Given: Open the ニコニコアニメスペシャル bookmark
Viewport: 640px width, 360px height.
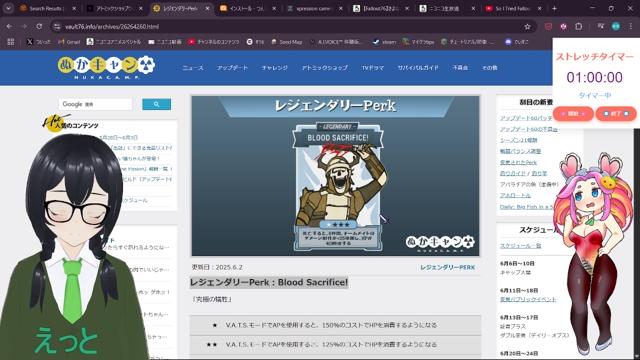Looking at the screenshot, I should (114, 42).
